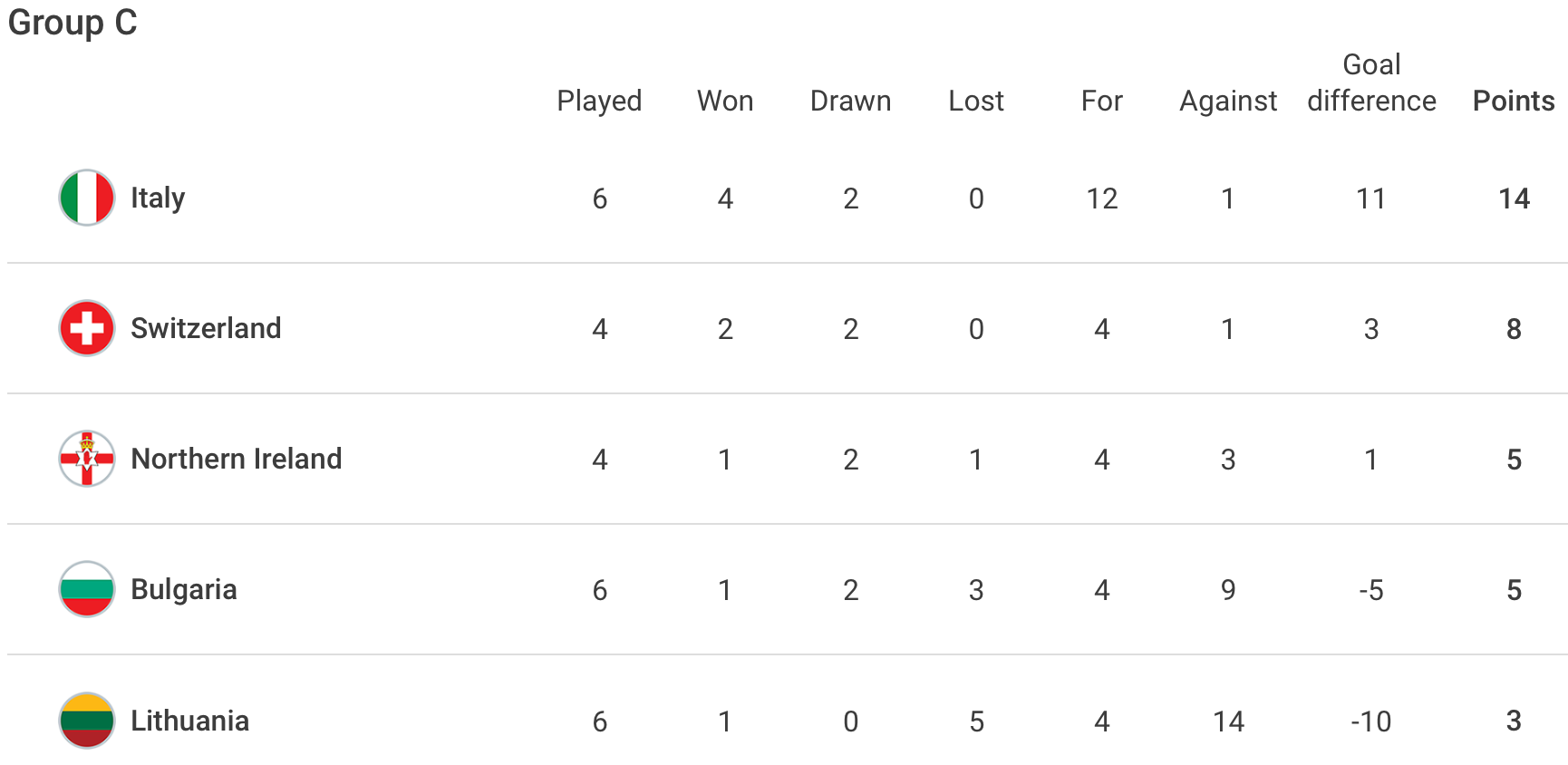Open the Switzerland team link

[206, 328]
